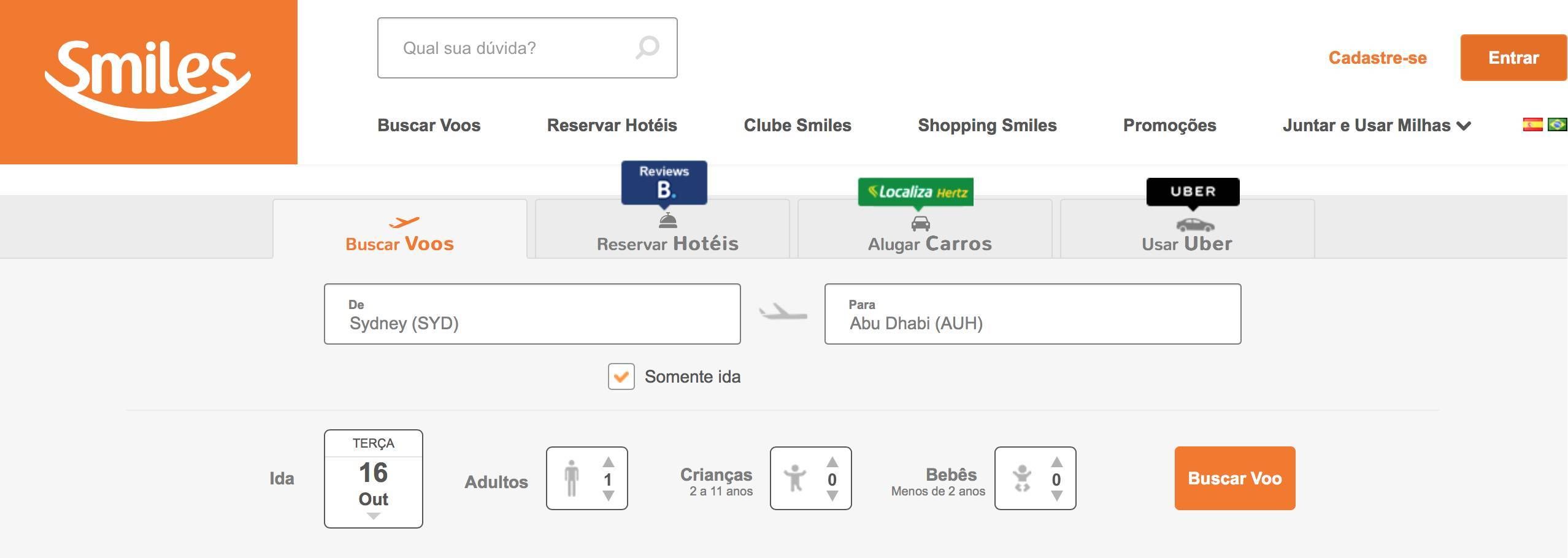Select the Spanish flag language icon
This screenshot has width=1568, height=558.
click(1532, 124)
